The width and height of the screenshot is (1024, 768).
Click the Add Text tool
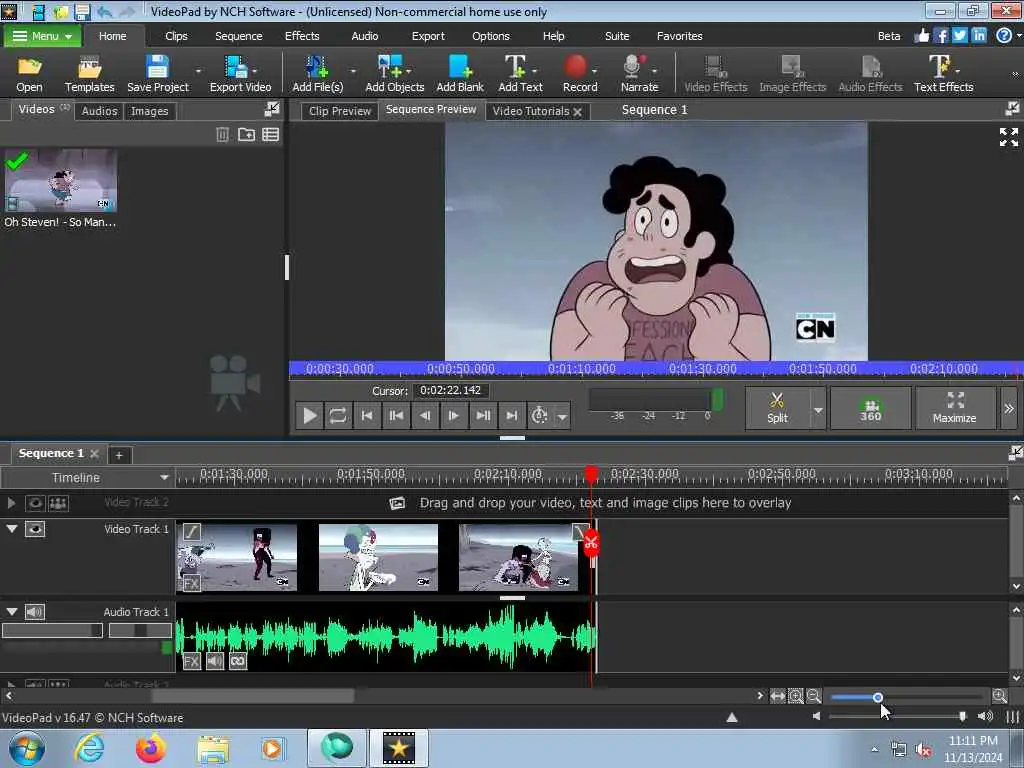click(520, 73)
